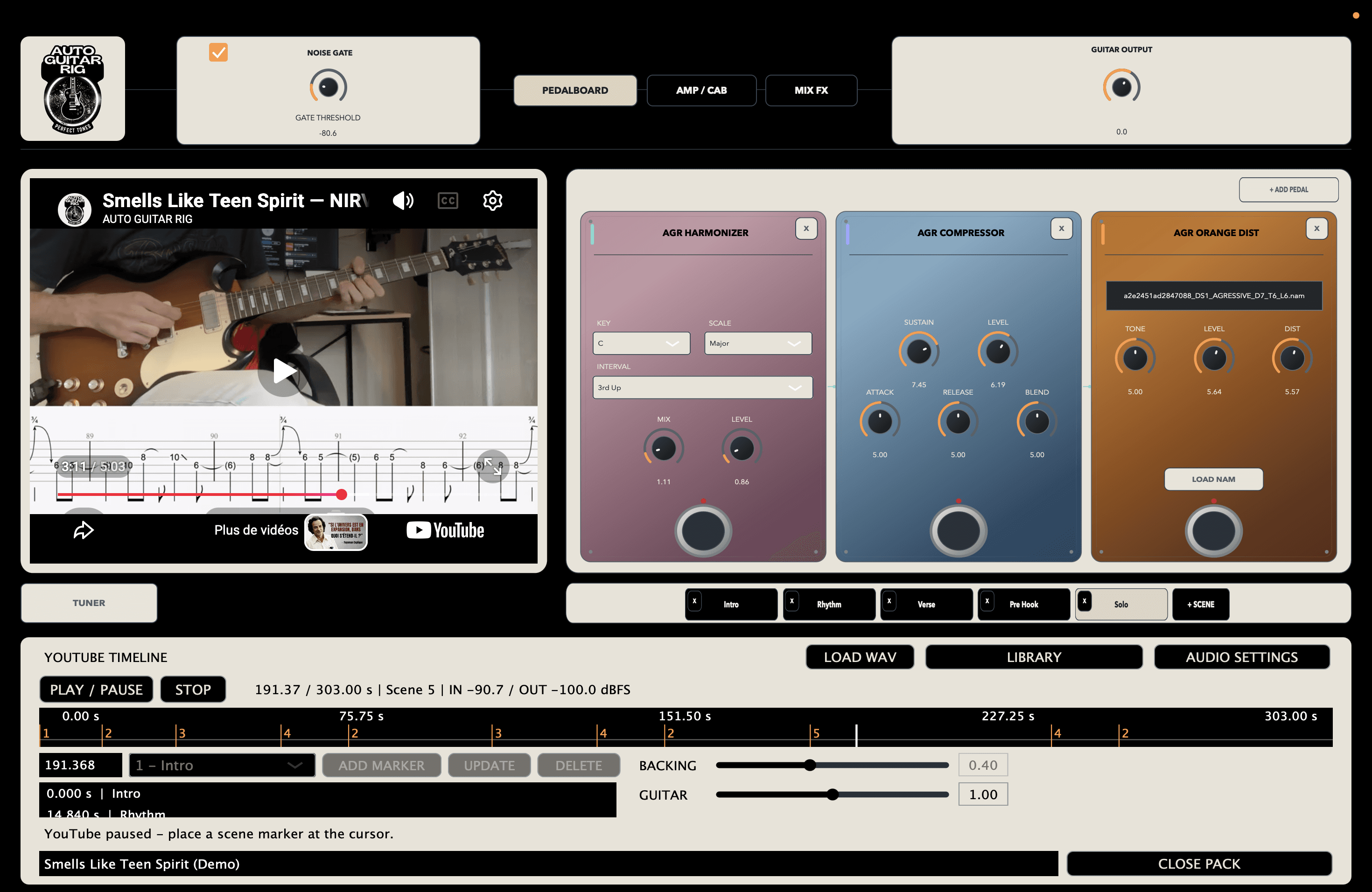Select the Solo scene
This screenshot has width=1372, height=892.
[x=1121, y=605]
